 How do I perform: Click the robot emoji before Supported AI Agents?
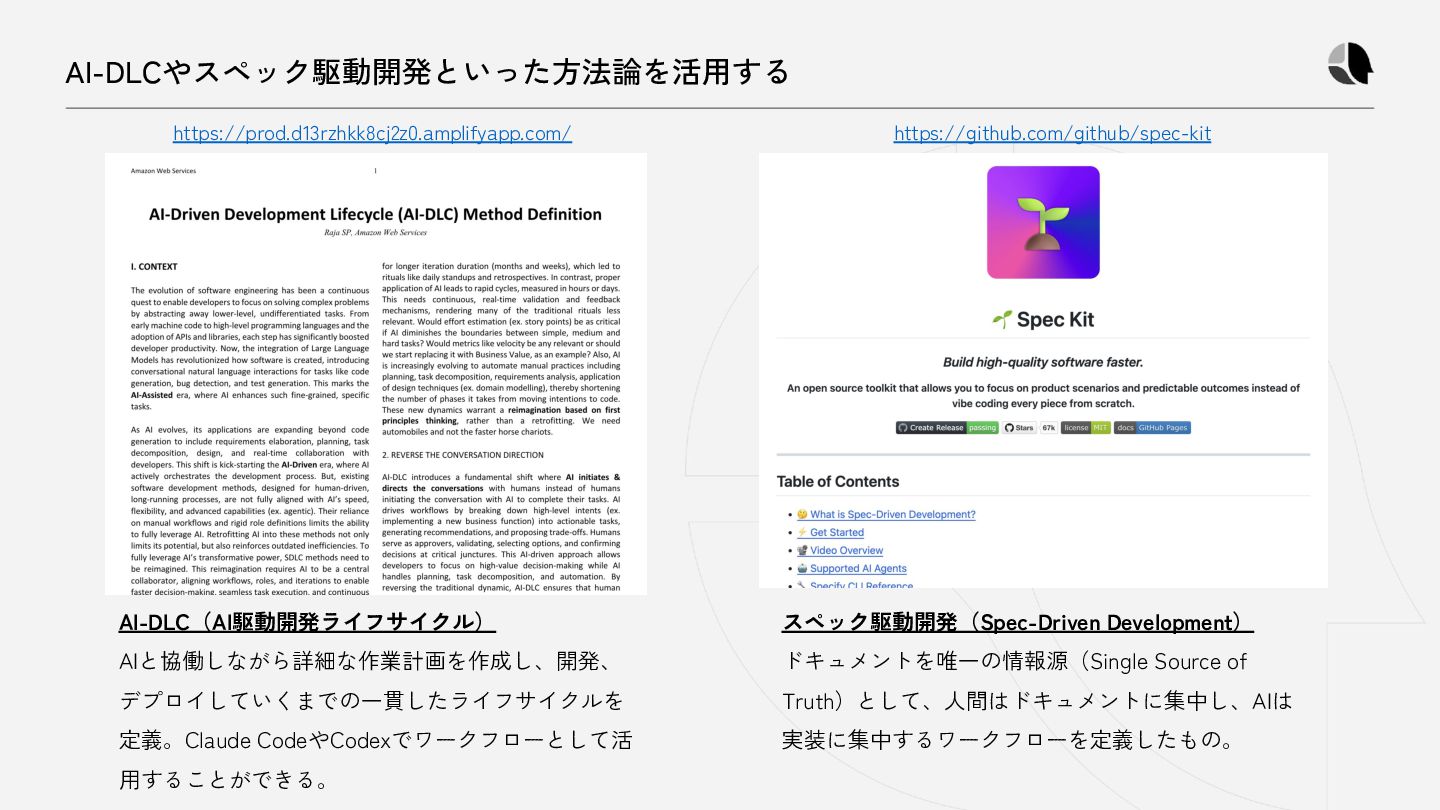[x=802, y=568]
